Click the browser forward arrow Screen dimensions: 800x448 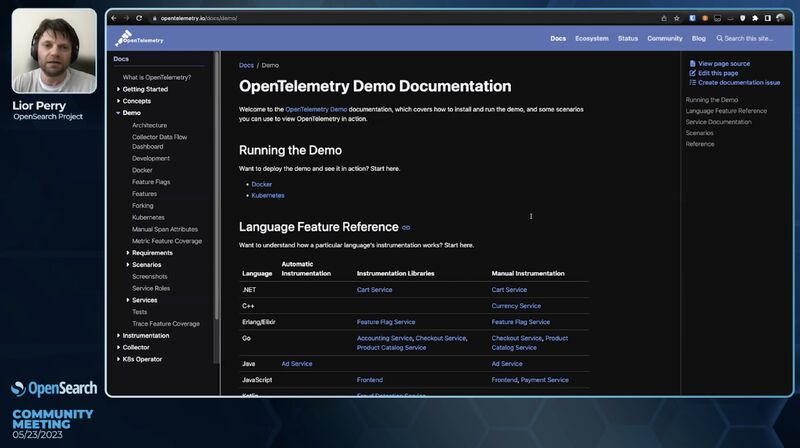pyautogui.click(x=127, y=18)
